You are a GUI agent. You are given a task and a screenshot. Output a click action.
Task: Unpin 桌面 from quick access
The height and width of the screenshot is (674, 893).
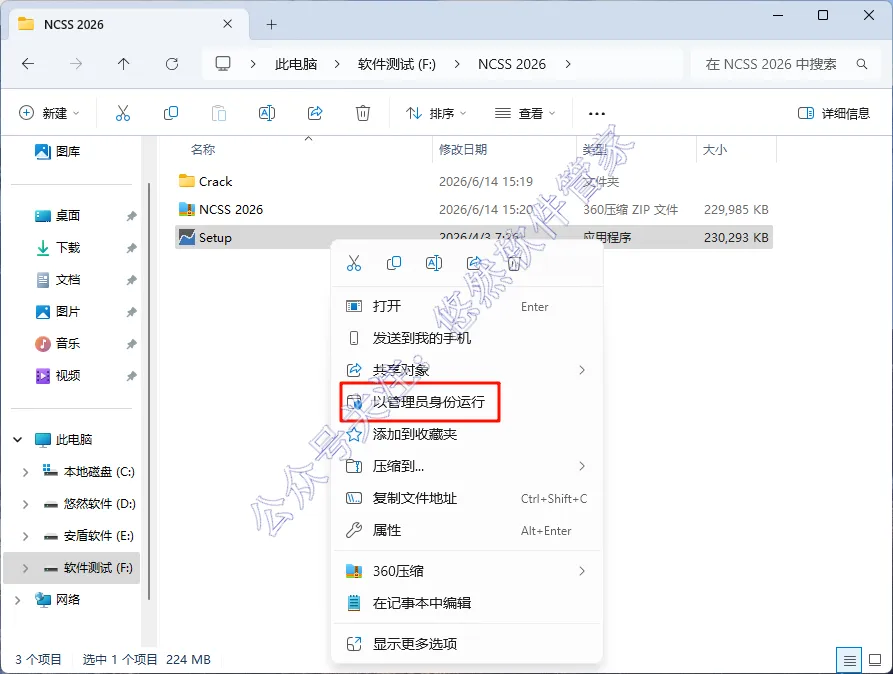132,216
